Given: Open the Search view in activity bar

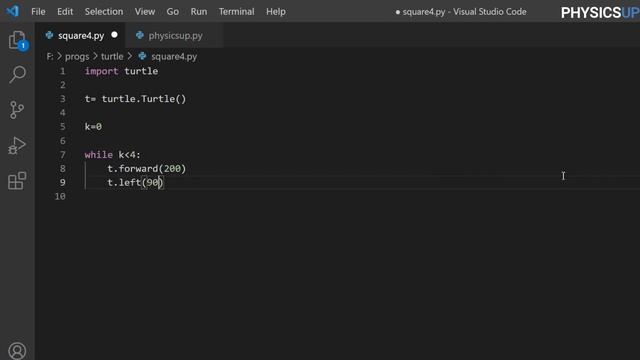Looking at the screenshot, I should (17, 75).
